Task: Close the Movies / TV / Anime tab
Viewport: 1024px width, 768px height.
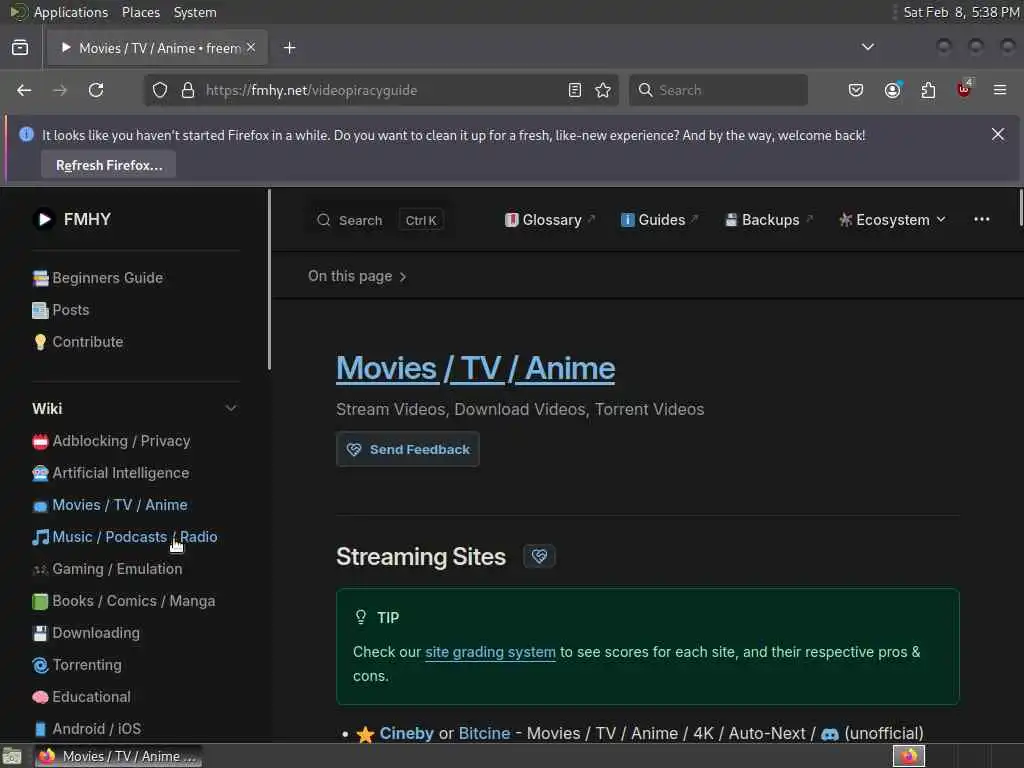Action: [251, 48]
